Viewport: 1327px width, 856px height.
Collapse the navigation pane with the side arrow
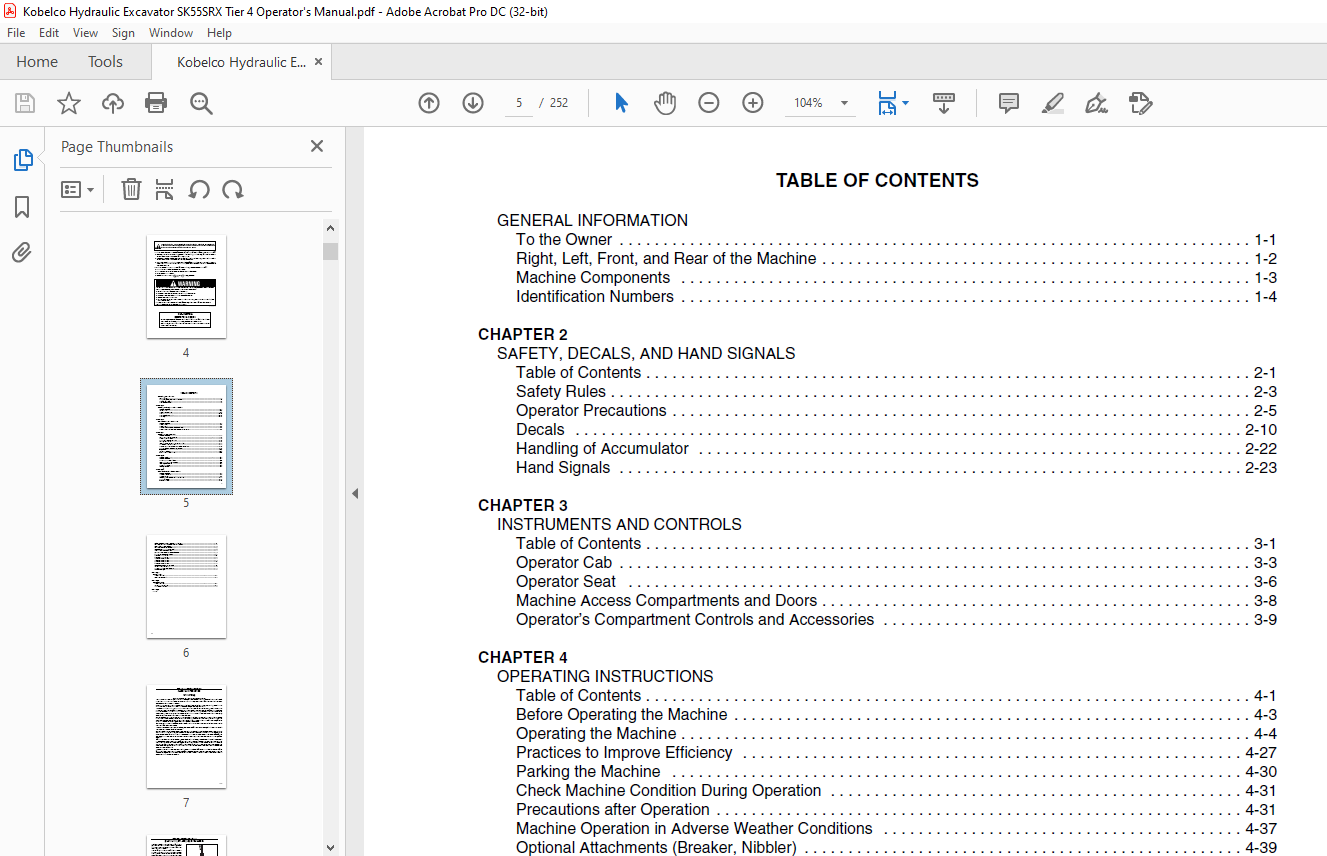point(355,493)
